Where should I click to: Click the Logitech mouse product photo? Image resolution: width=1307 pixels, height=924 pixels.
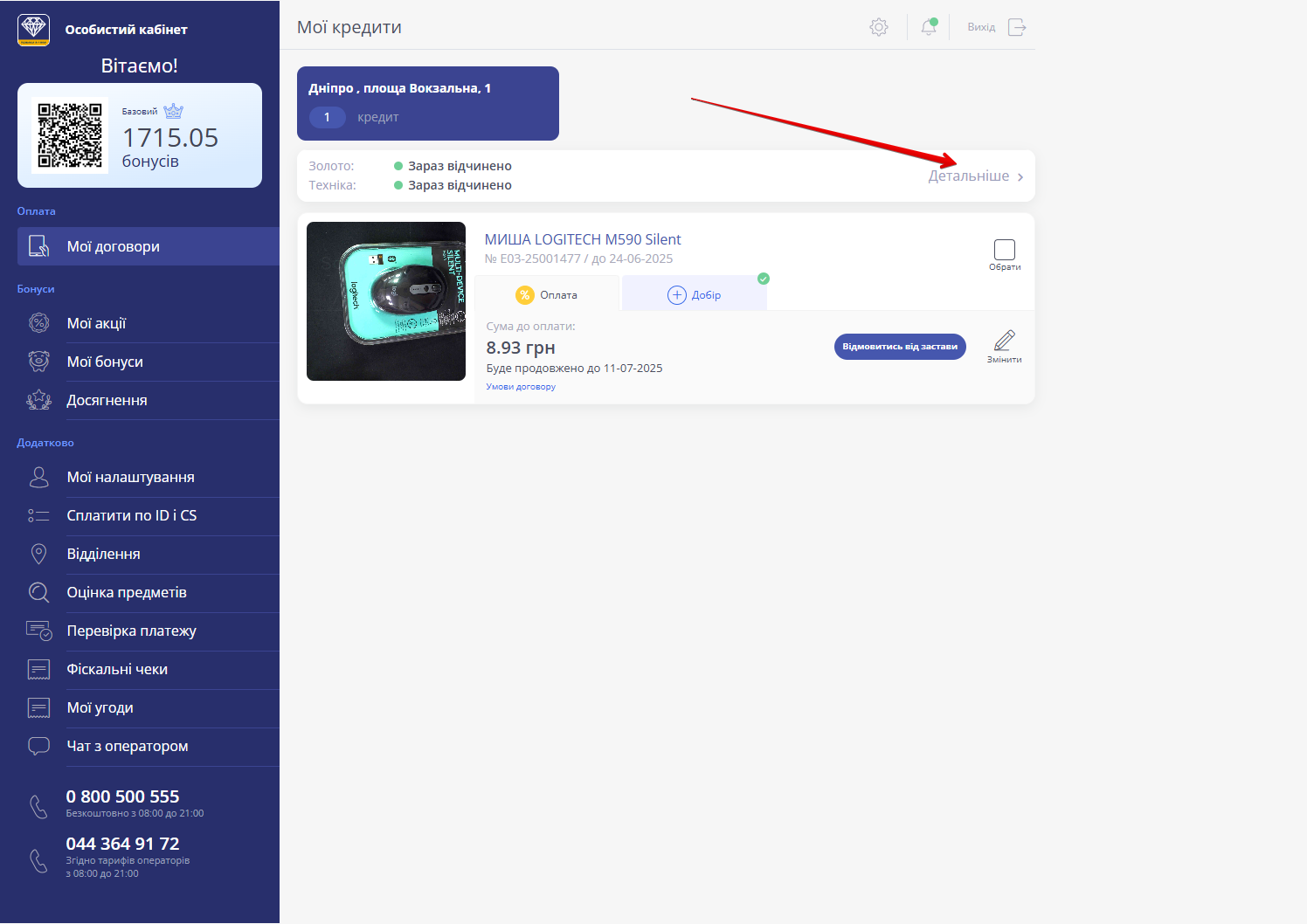tap(386, 301)
